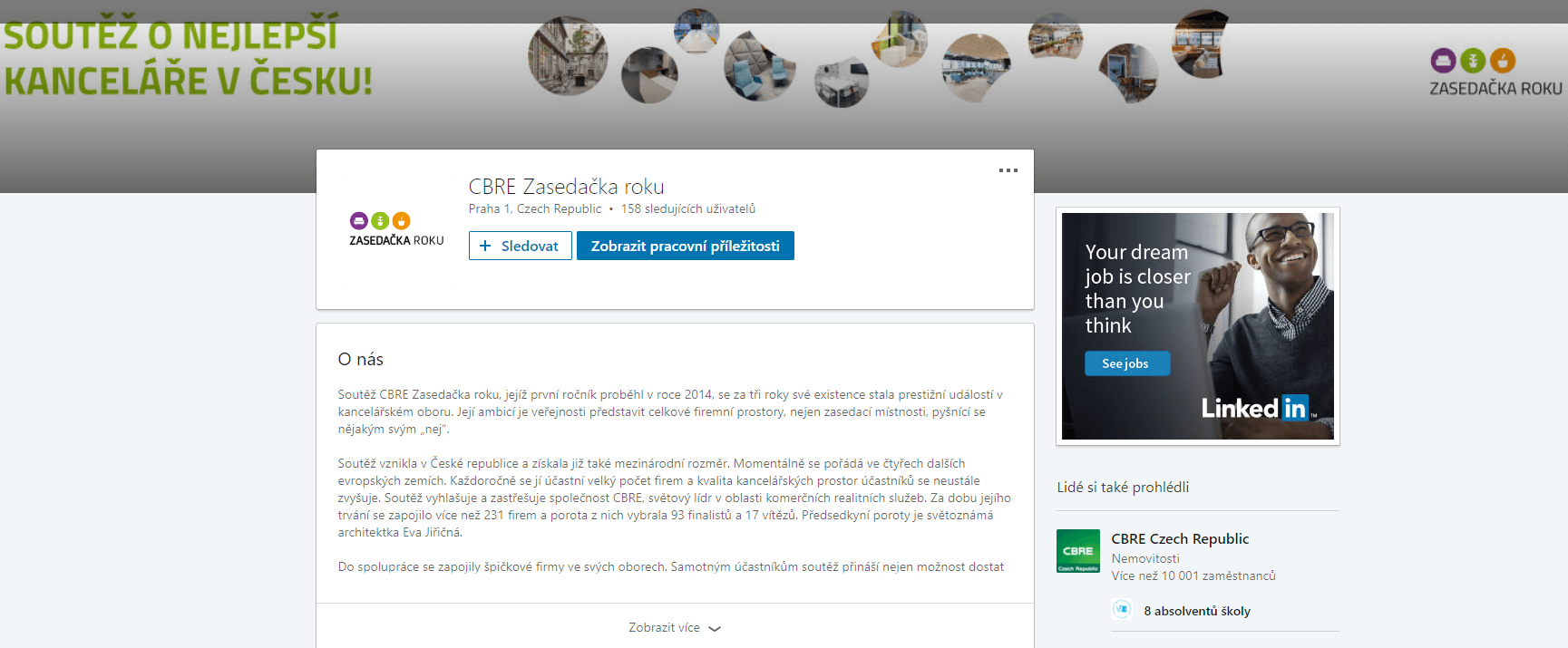Click the CBRE Czech Republic logo
The height and width of the screenshot is (648, 1568).
1078,551
